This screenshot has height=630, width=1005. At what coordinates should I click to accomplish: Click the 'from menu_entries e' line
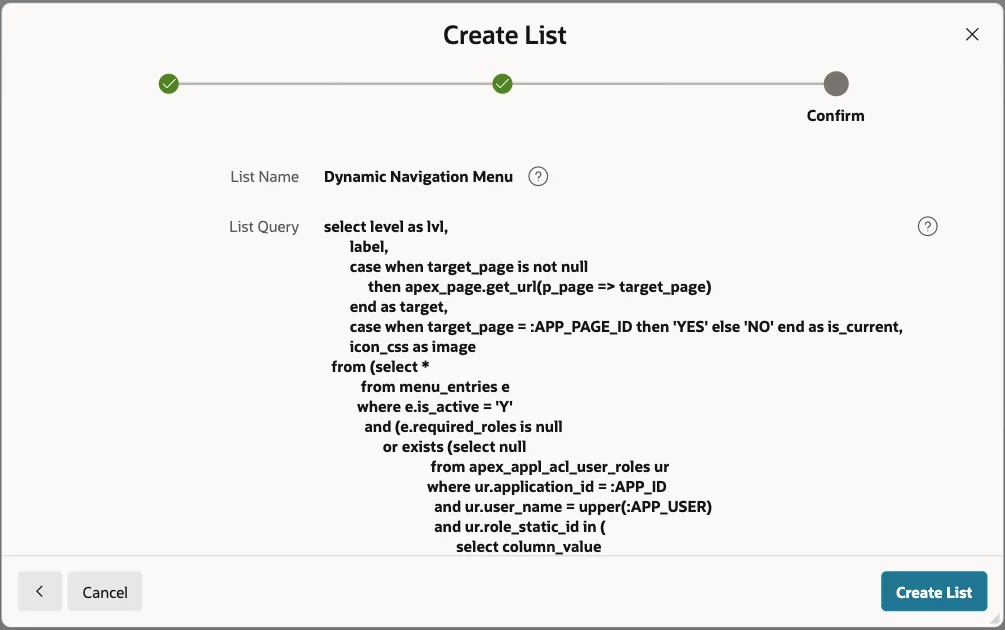point(435,386)
